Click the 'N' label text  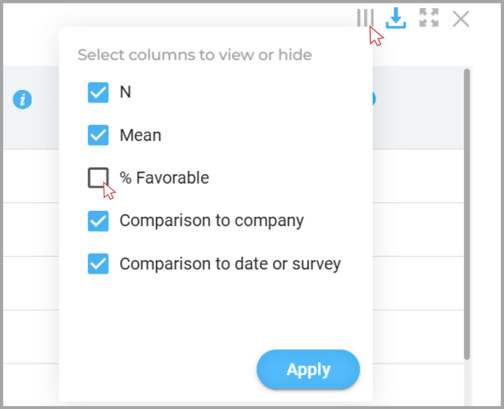(x=125, y=92)
